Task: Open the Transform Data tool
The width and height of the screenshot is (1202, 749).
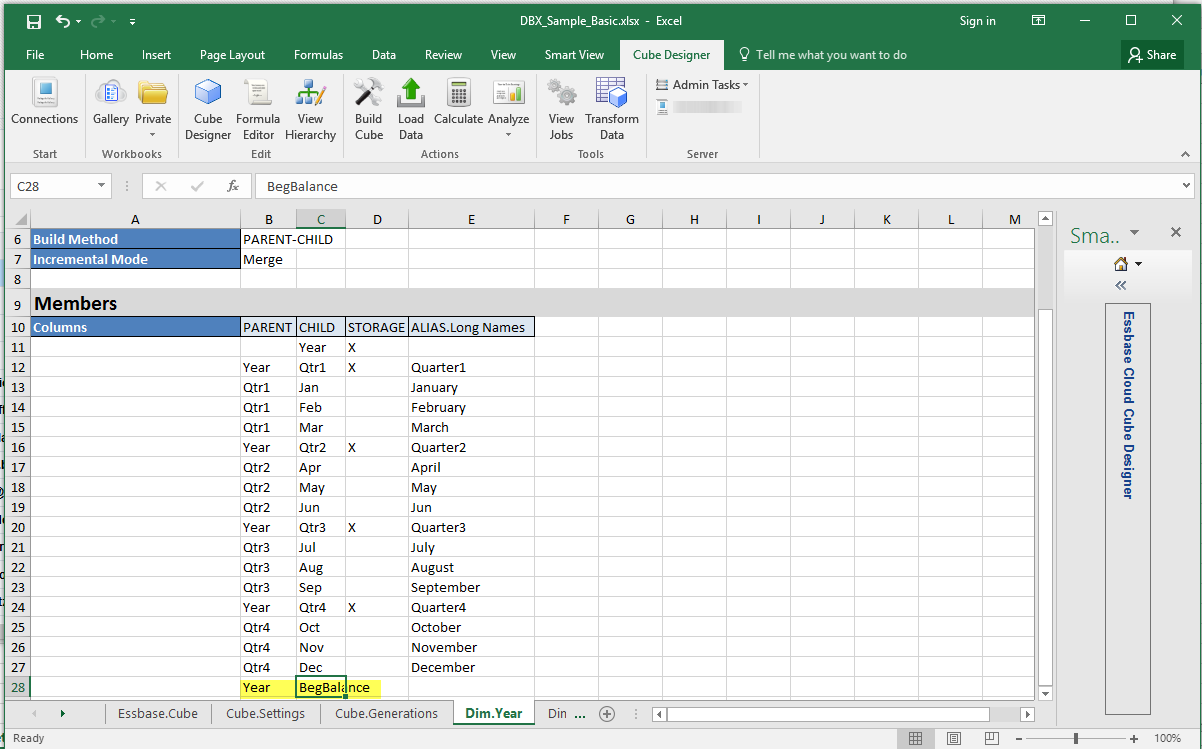Action: [611, 109]
